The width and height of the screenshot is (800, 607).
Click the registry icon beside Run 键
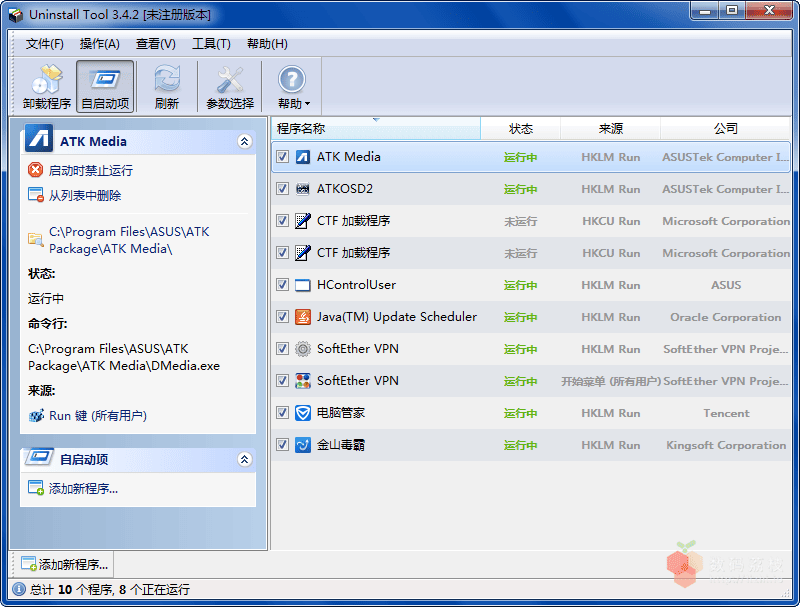[36, 416]
